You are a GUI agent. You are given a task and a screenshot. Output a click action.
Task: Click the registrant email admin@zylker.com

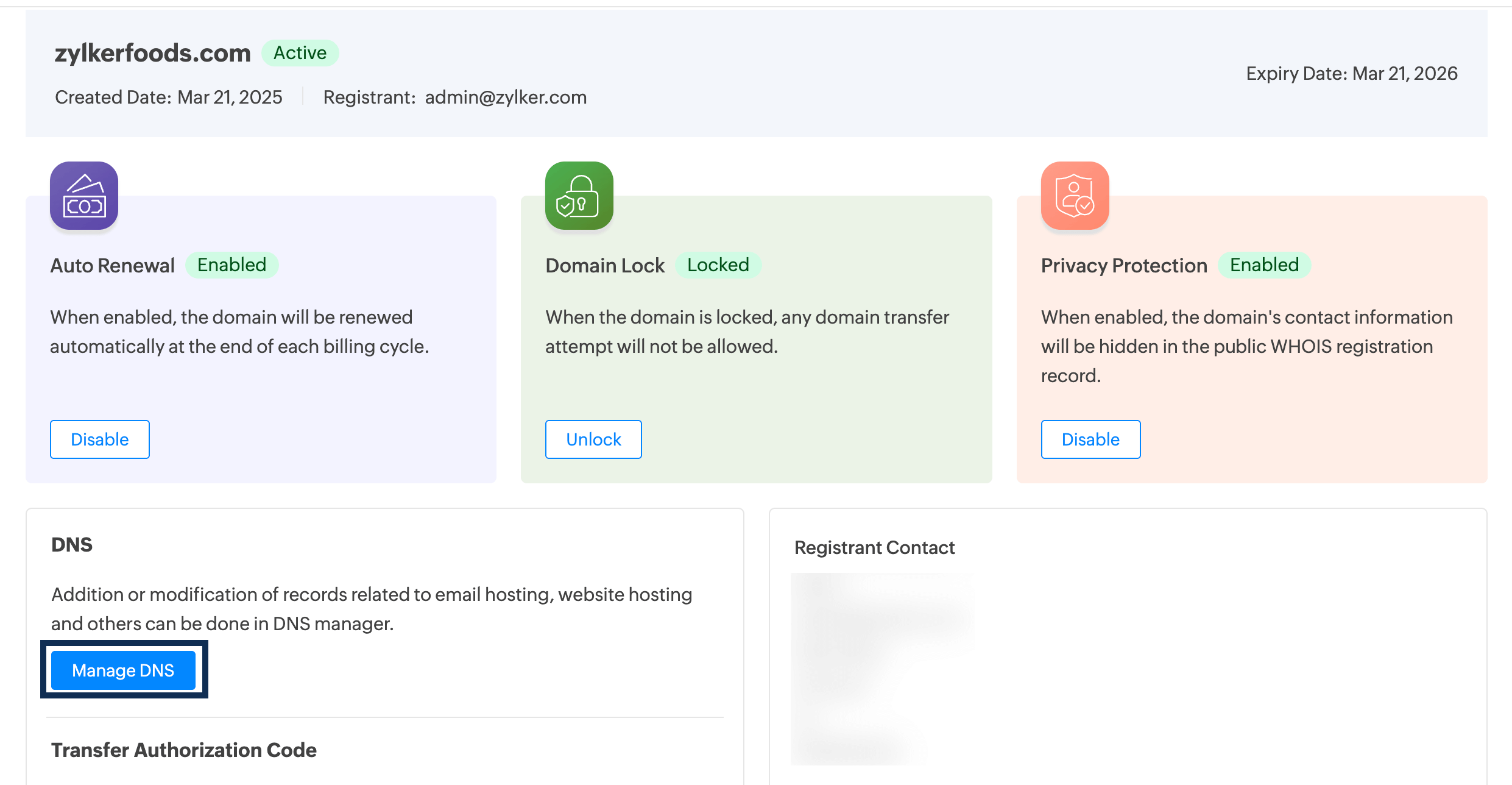pyautogui.click(x=504, y=97)
